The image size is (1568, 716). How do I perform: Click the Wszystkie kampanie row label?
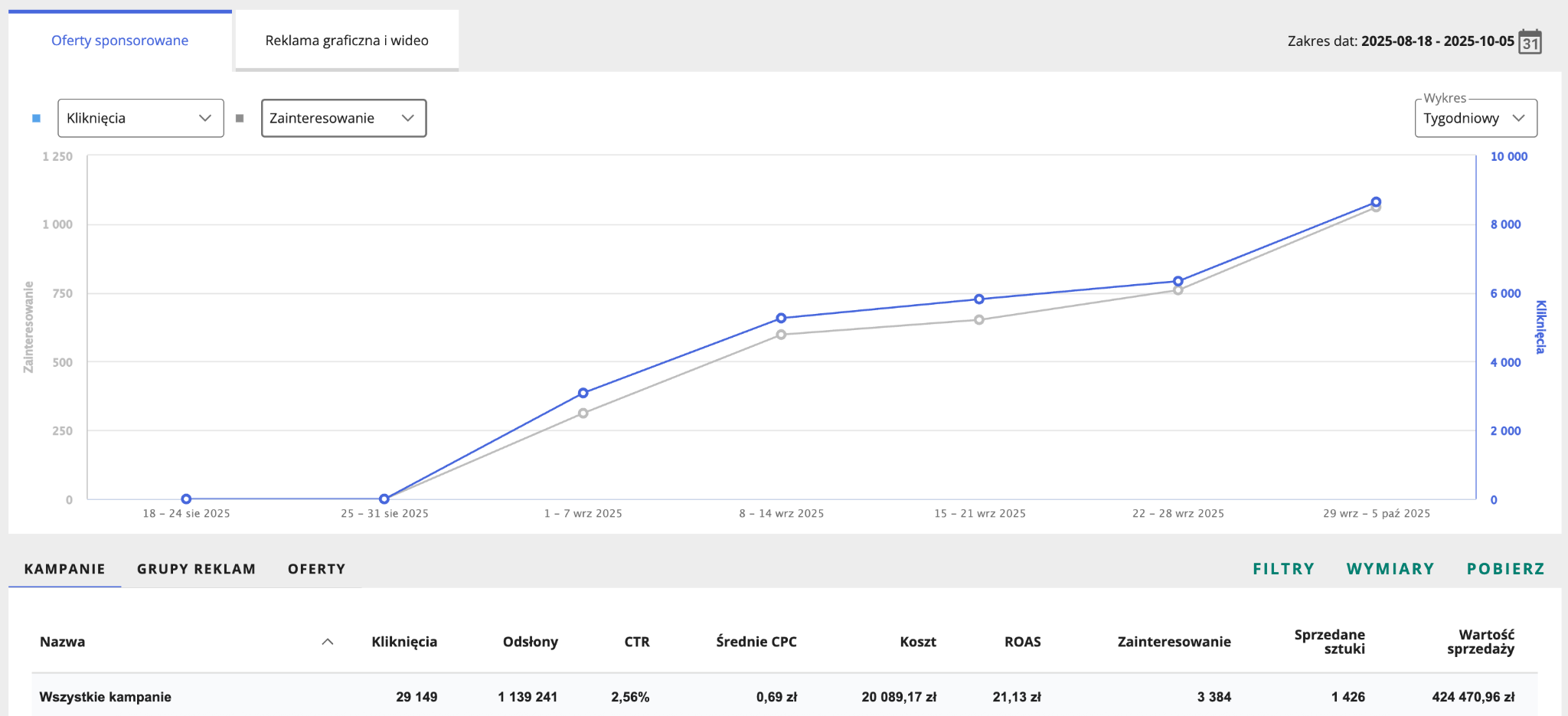(x=106, y=697)
